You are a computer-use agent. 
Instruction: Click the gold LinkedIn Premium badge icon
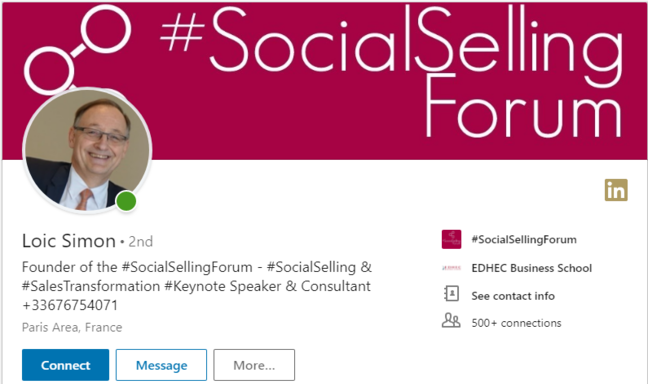pos(616,190)
